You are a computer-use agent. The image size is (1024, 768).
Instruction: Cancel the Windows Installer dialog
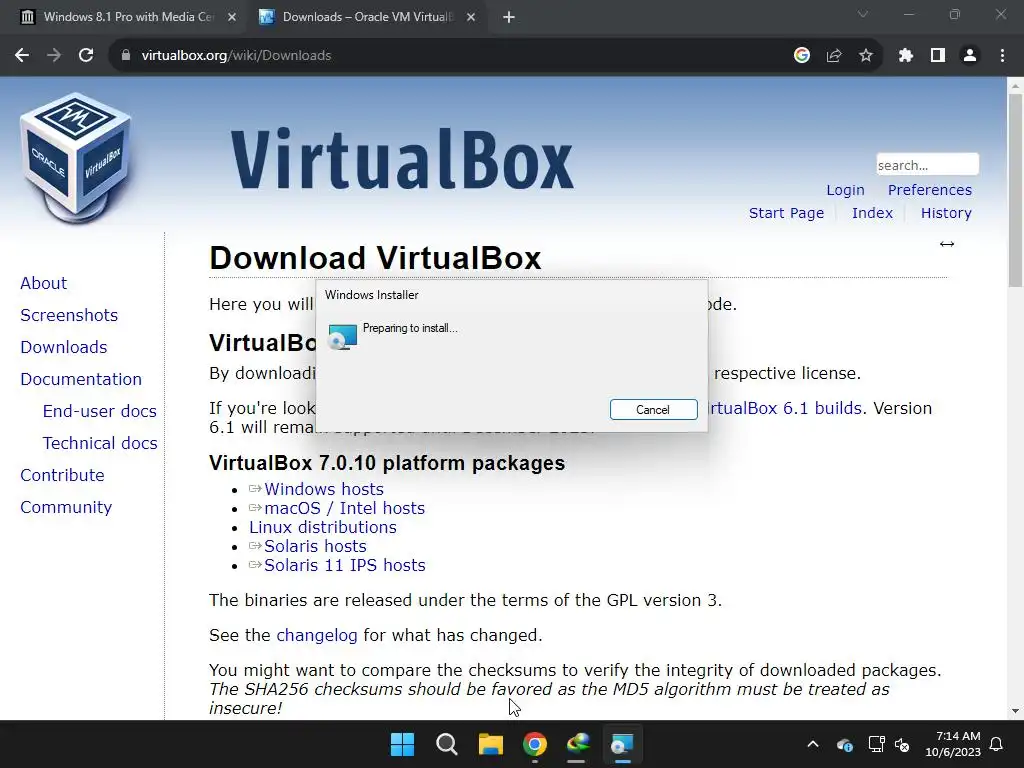[x=653, y=409]
